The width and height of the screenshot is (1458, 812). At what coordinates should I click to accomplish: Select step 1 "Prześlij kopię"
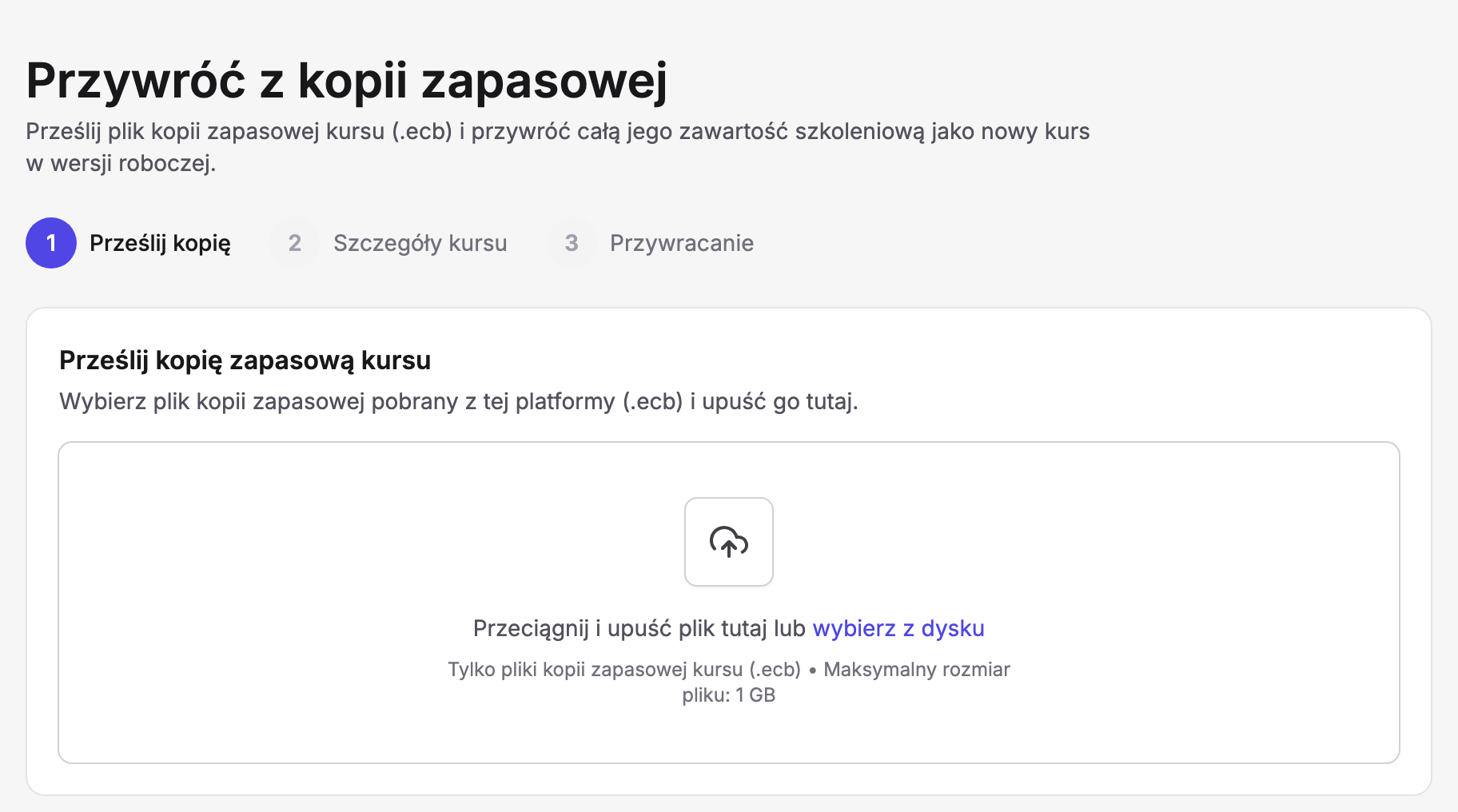(129, 243)
